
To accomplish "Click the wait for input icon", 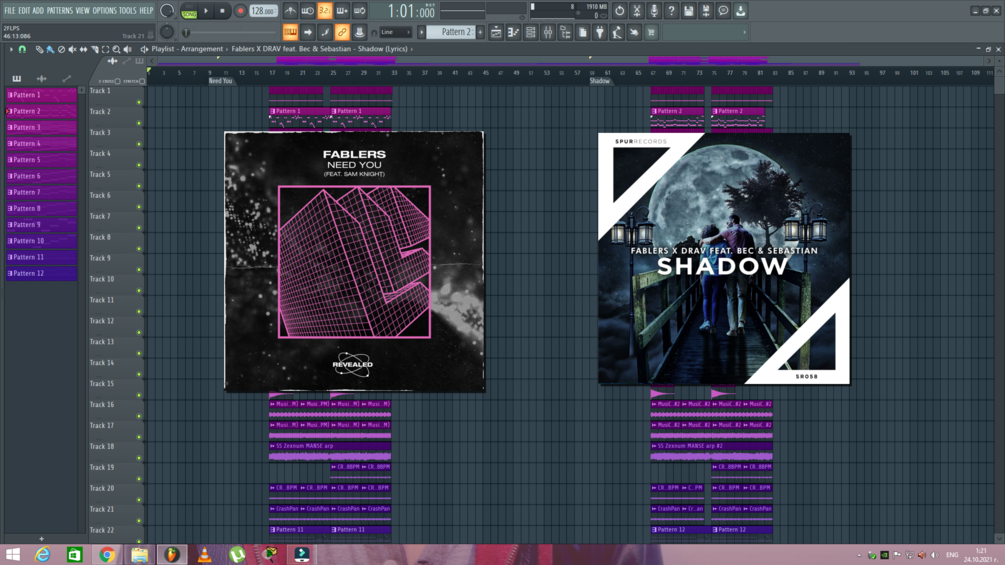I will click(308, 11).
